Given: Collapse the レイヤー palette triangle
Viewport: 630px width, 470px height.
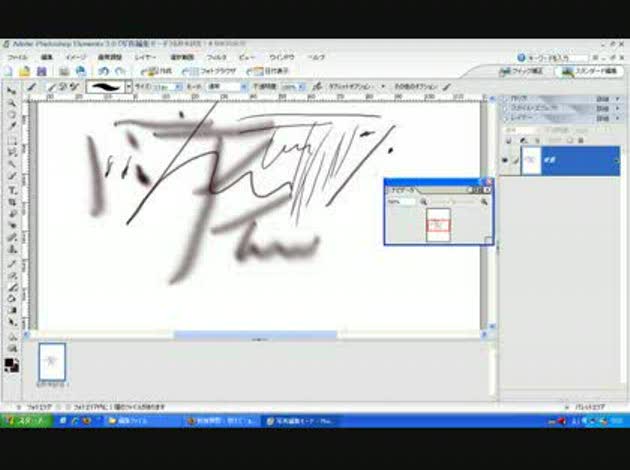Looking at the screenshot, I should pos(505,119).
